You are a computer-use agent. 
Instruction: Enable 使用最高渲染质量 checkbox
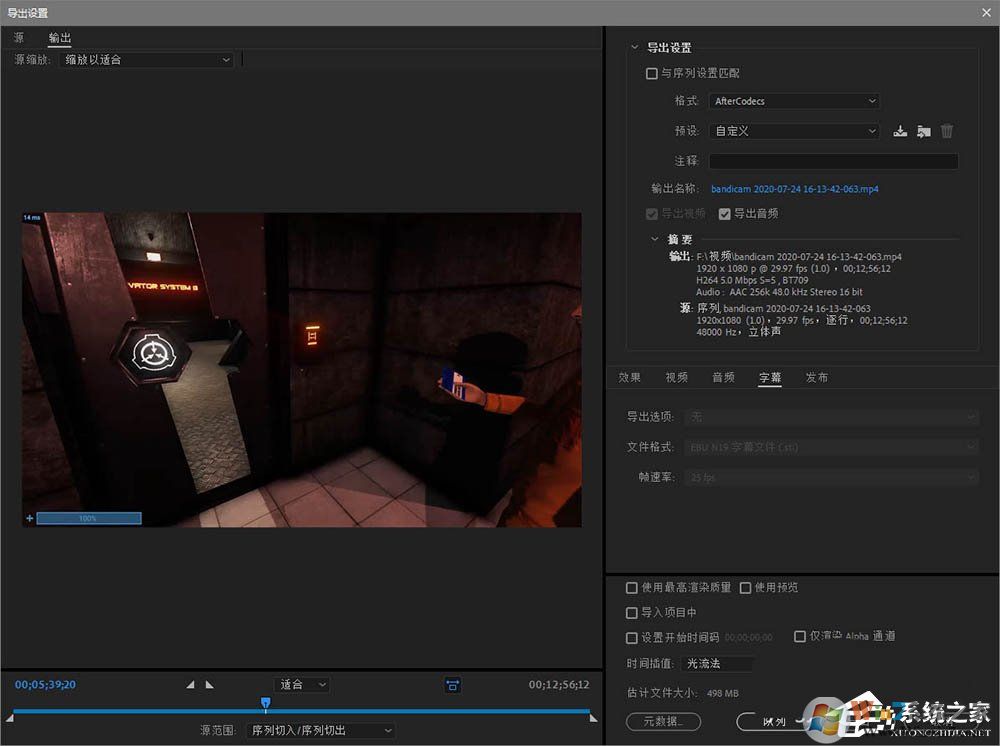(x=631, y=588)
